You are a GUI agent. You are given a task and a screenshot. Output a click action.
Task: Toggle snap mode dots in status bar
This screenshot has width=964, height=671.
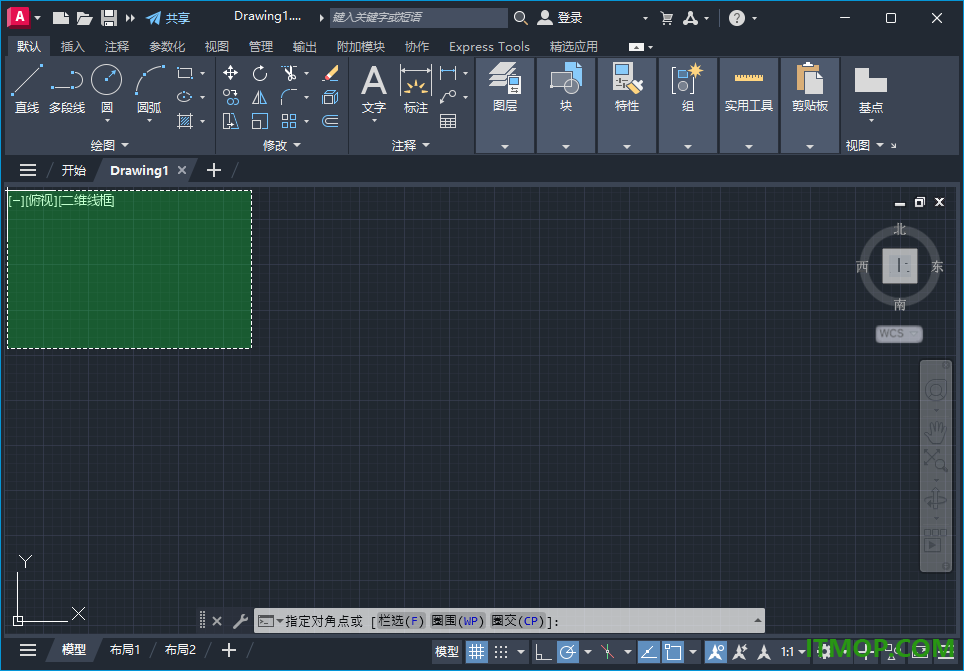pyautogui.click(x=501, y=651)
